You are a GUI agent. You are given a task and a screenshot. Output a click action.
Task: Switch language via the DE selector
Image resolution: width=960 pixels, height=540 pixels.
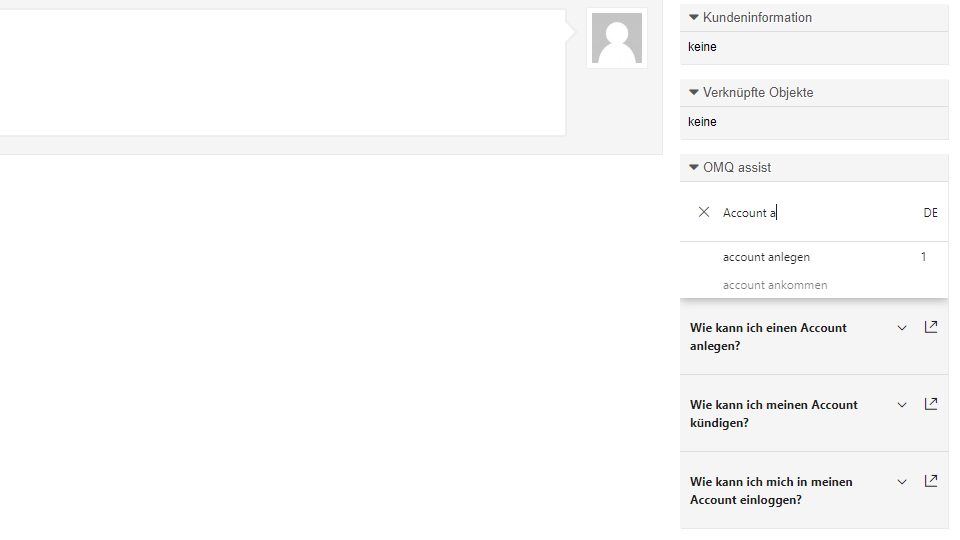[x=931, y=212]
